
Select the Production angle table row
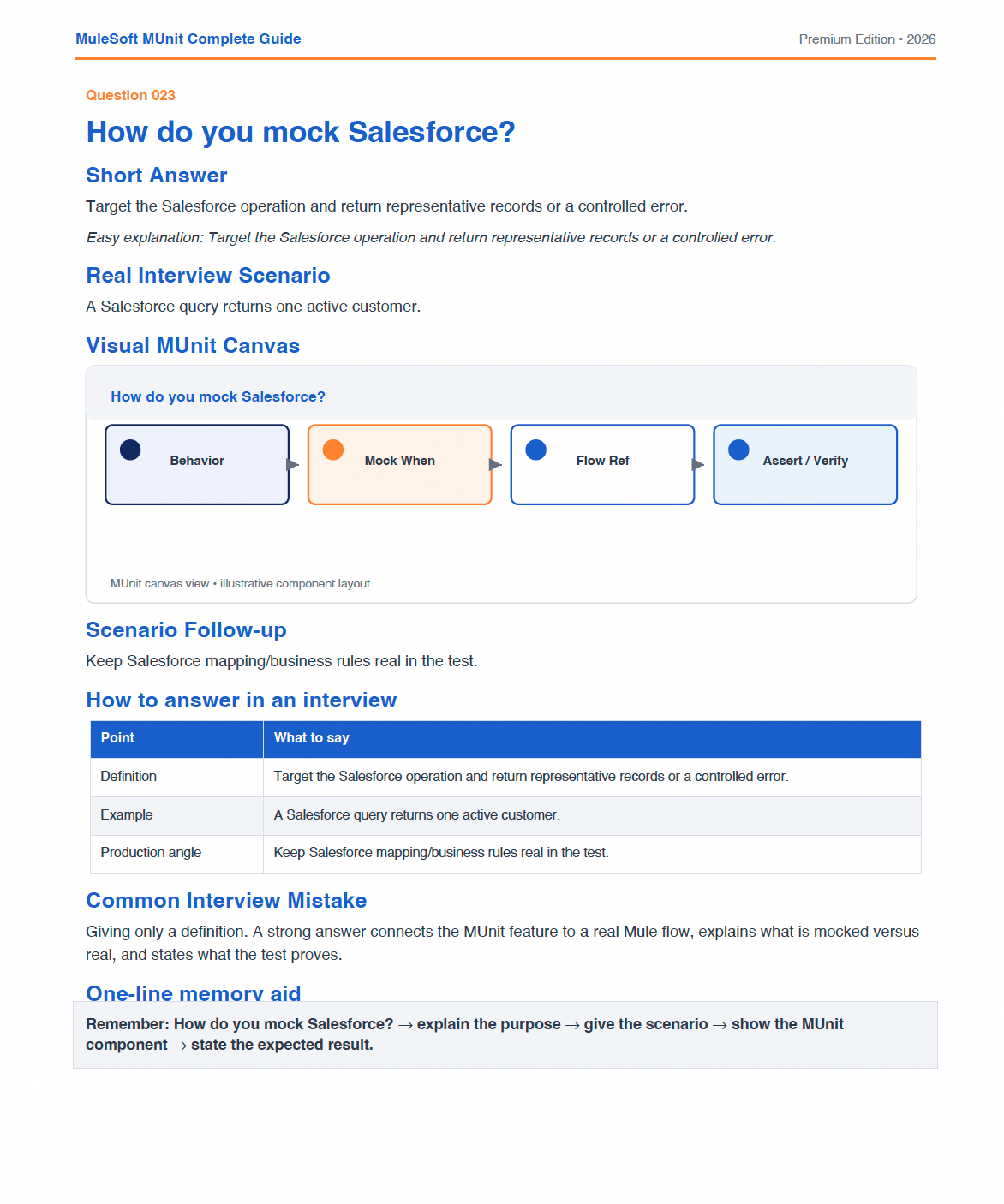coord(505,854)
